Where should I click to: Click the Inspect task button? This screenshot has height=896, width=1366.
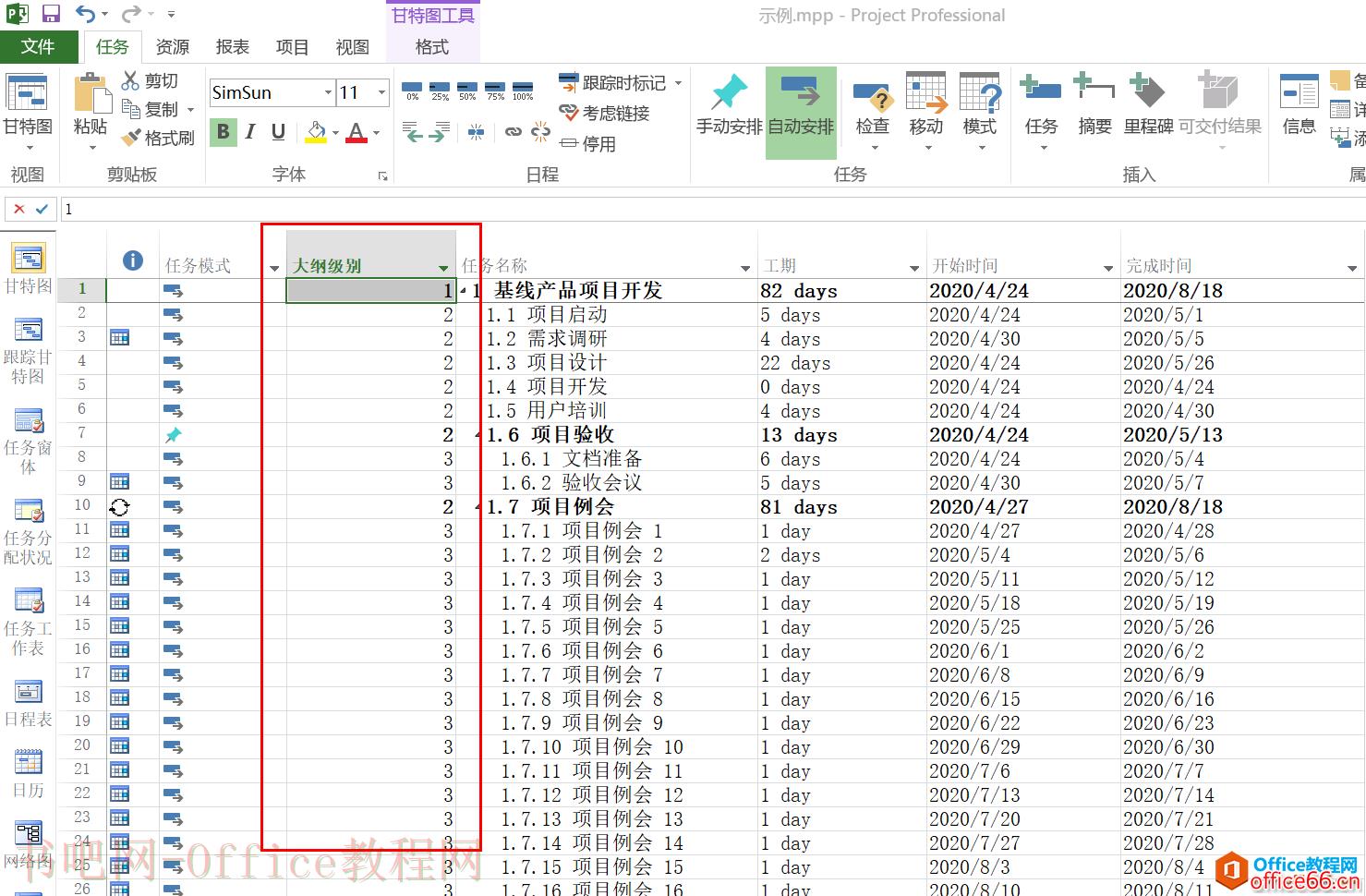coord(872,111)
